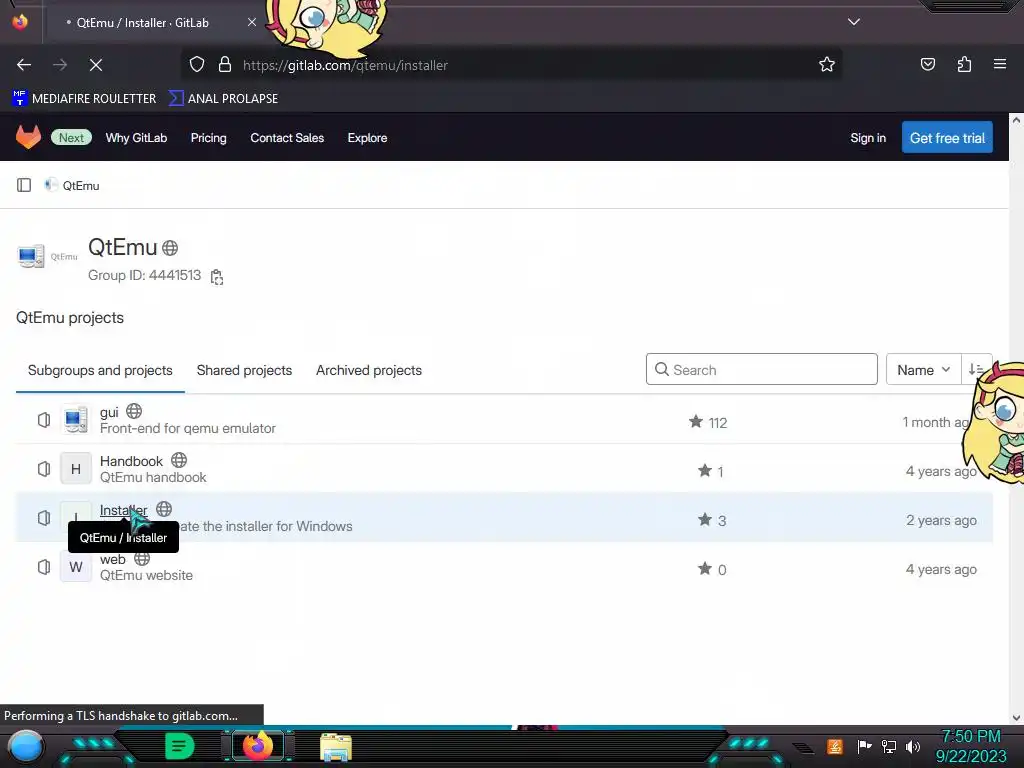Open the Pocket save icon
Screen dimensions: 1024x768
point(927,64)
